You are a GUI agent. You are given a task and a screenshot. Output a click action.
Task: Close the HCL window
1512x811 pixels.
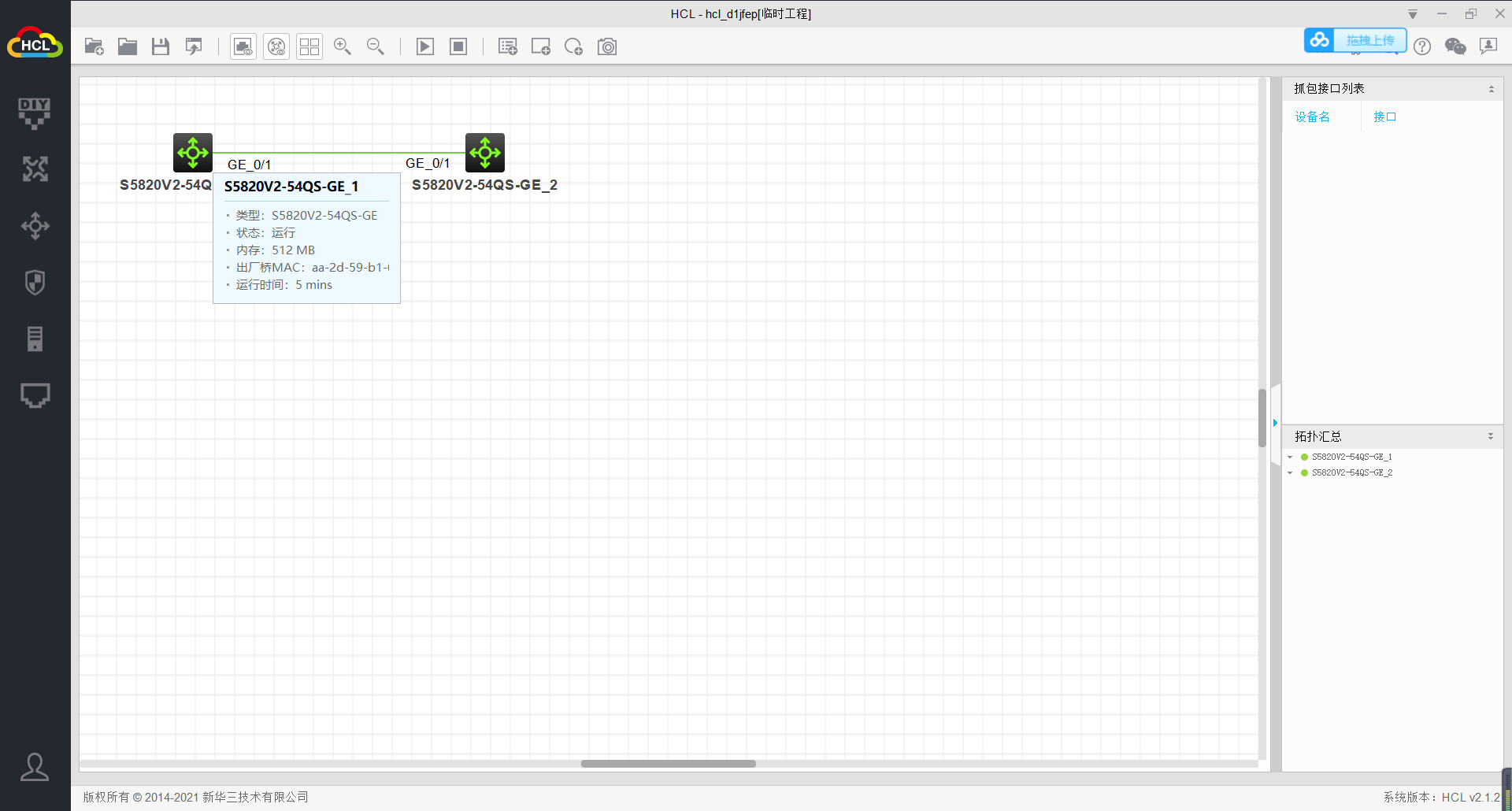[1500, 14]
